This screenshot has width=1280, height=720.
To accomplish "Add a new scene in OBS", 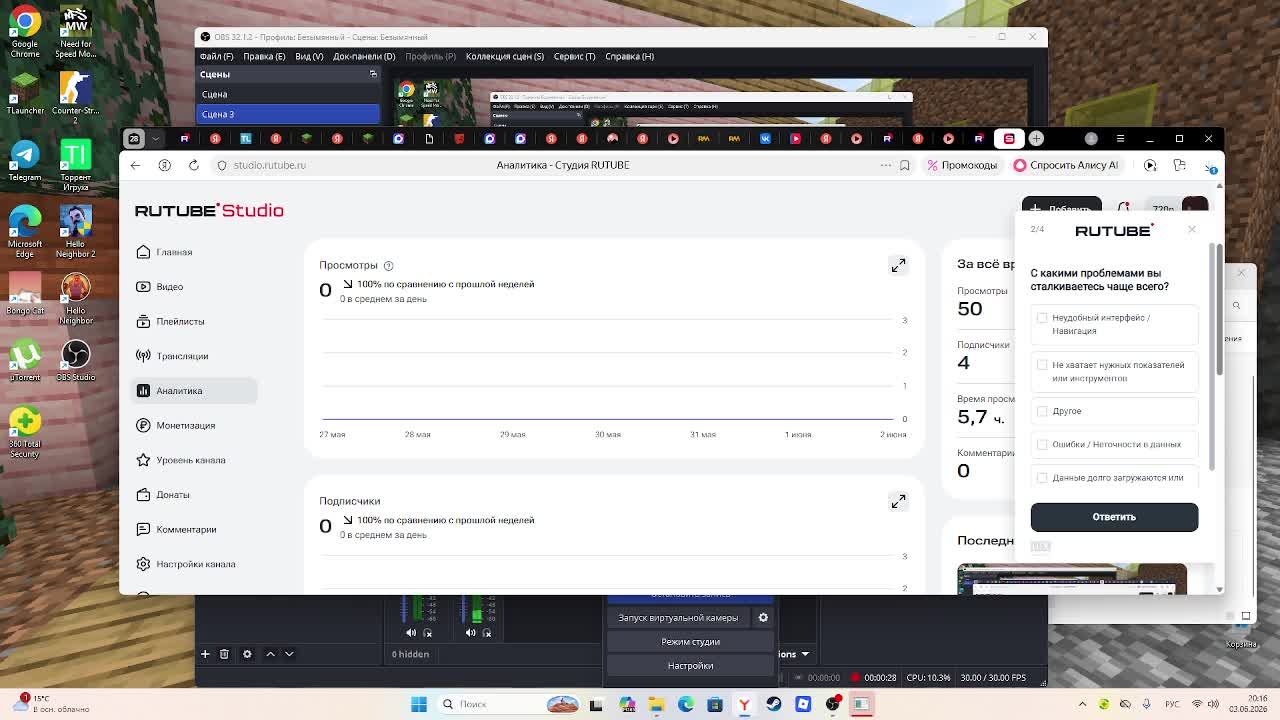I will [205, 654].
